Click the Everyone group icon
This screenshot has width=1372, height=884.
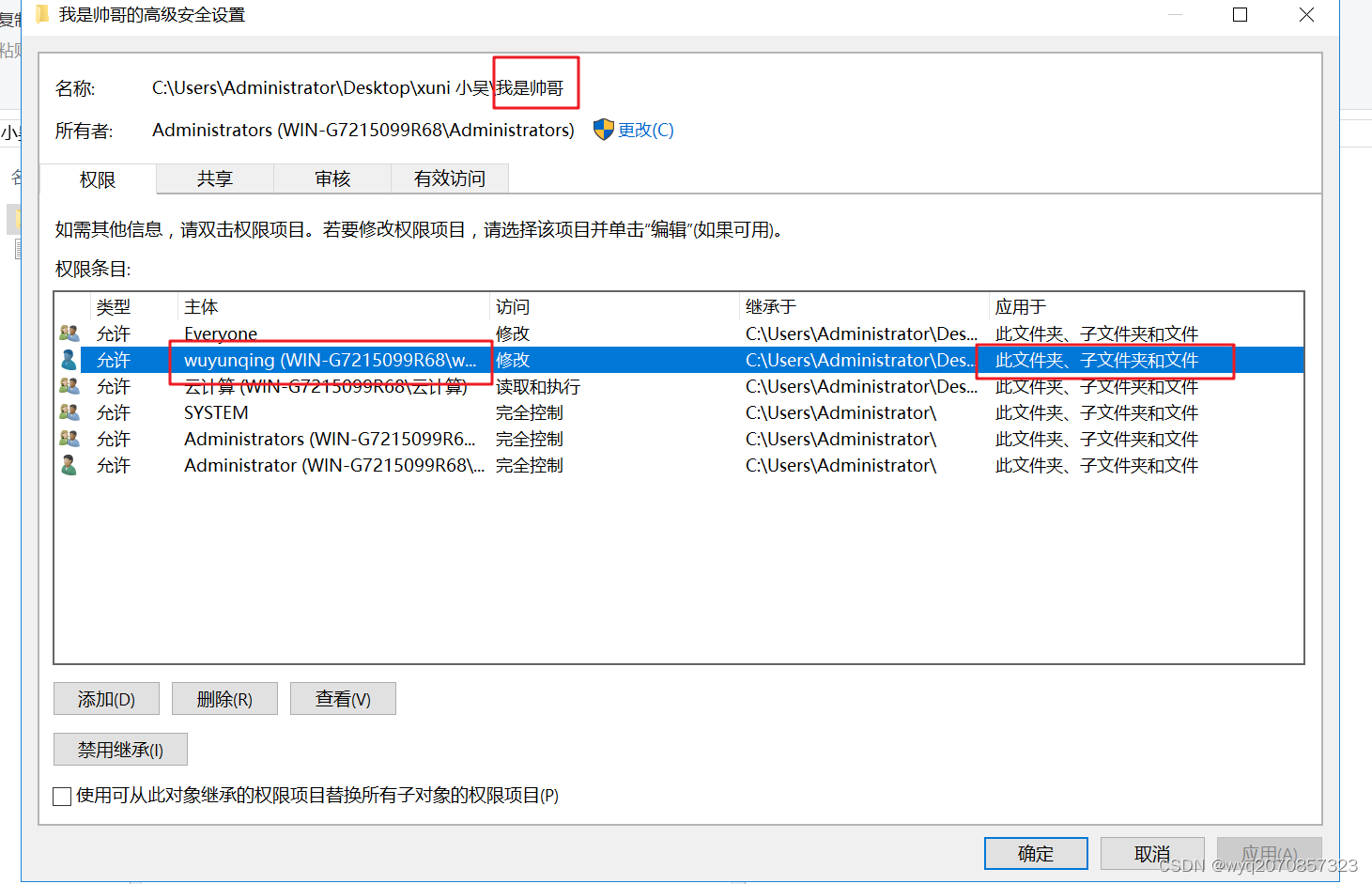click(69, 333)
